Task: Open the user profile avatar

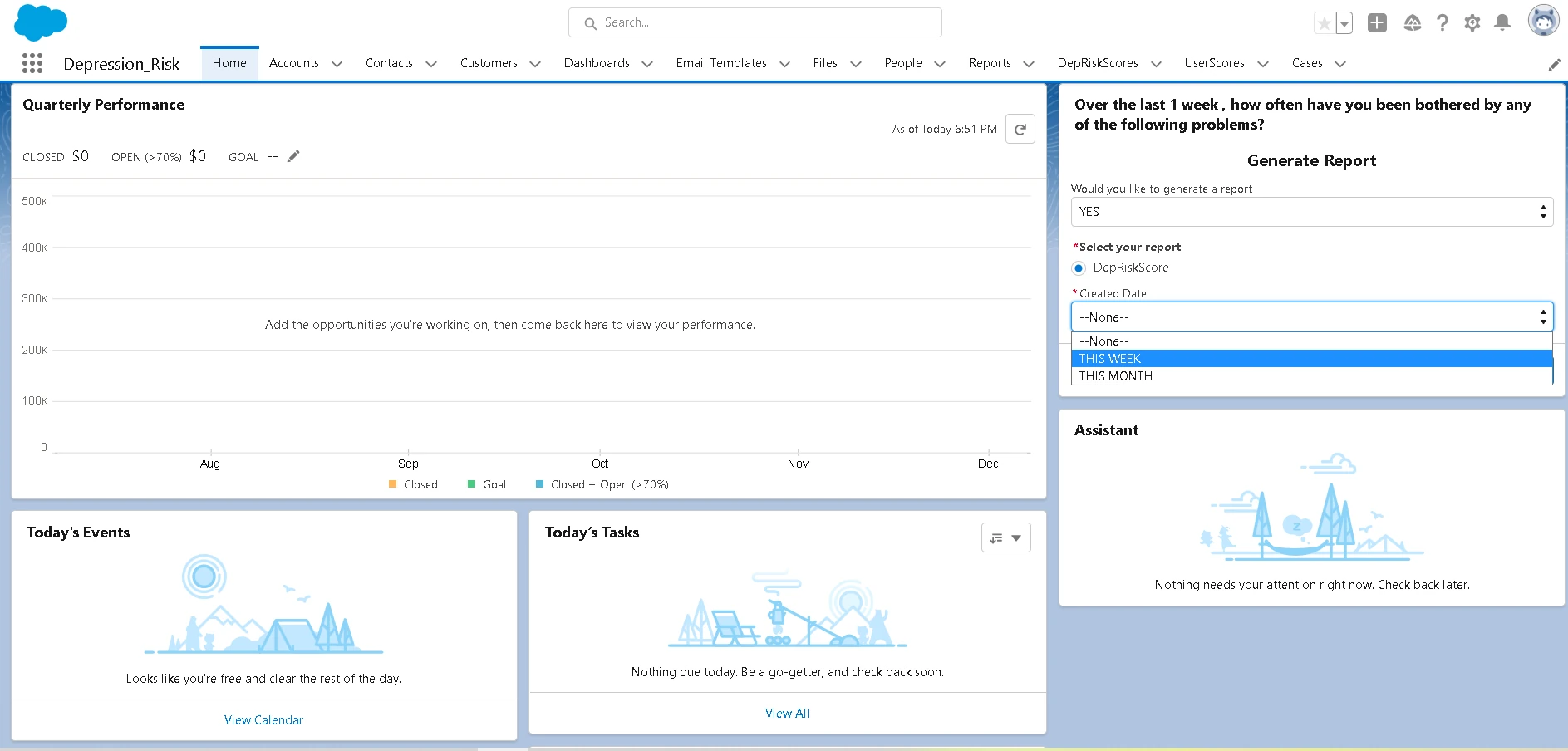Action: click(1544, 21)
